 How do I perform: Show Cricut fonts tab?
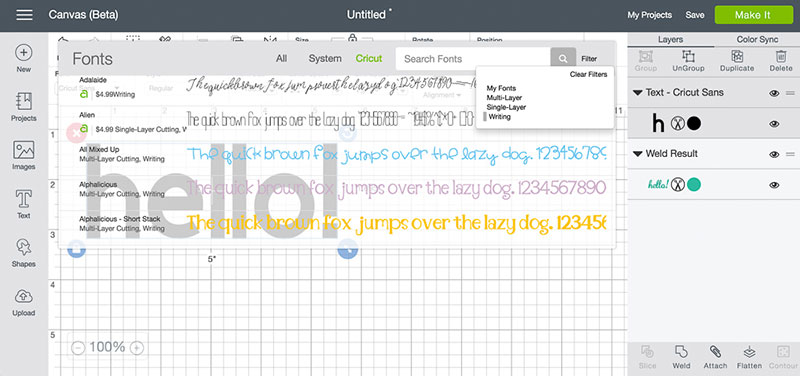pyautogui.click(x=369, y=59)
